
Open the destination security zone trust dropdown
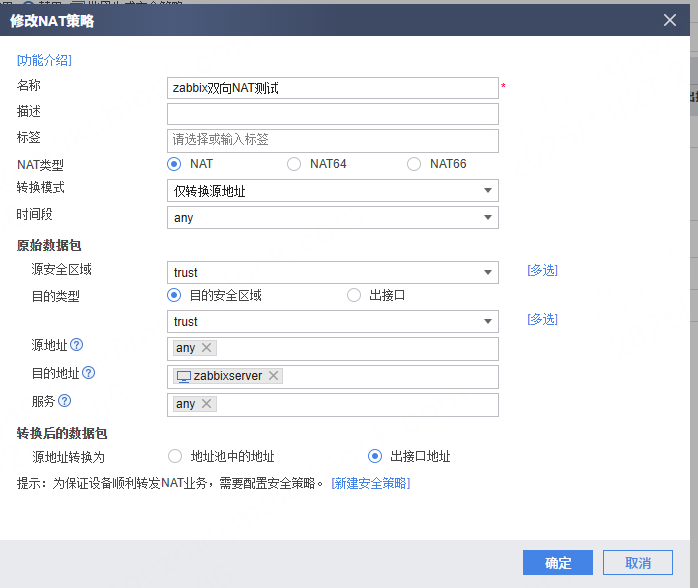tap(332, 322)
